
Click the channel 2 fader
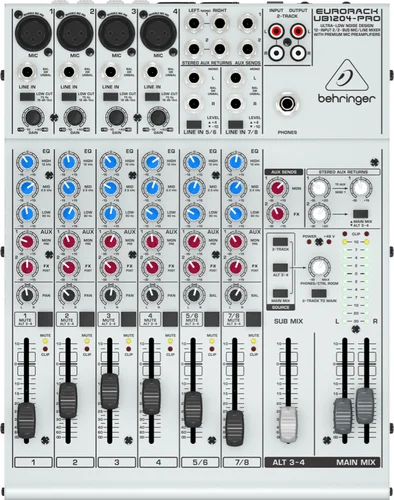[68, 400]
